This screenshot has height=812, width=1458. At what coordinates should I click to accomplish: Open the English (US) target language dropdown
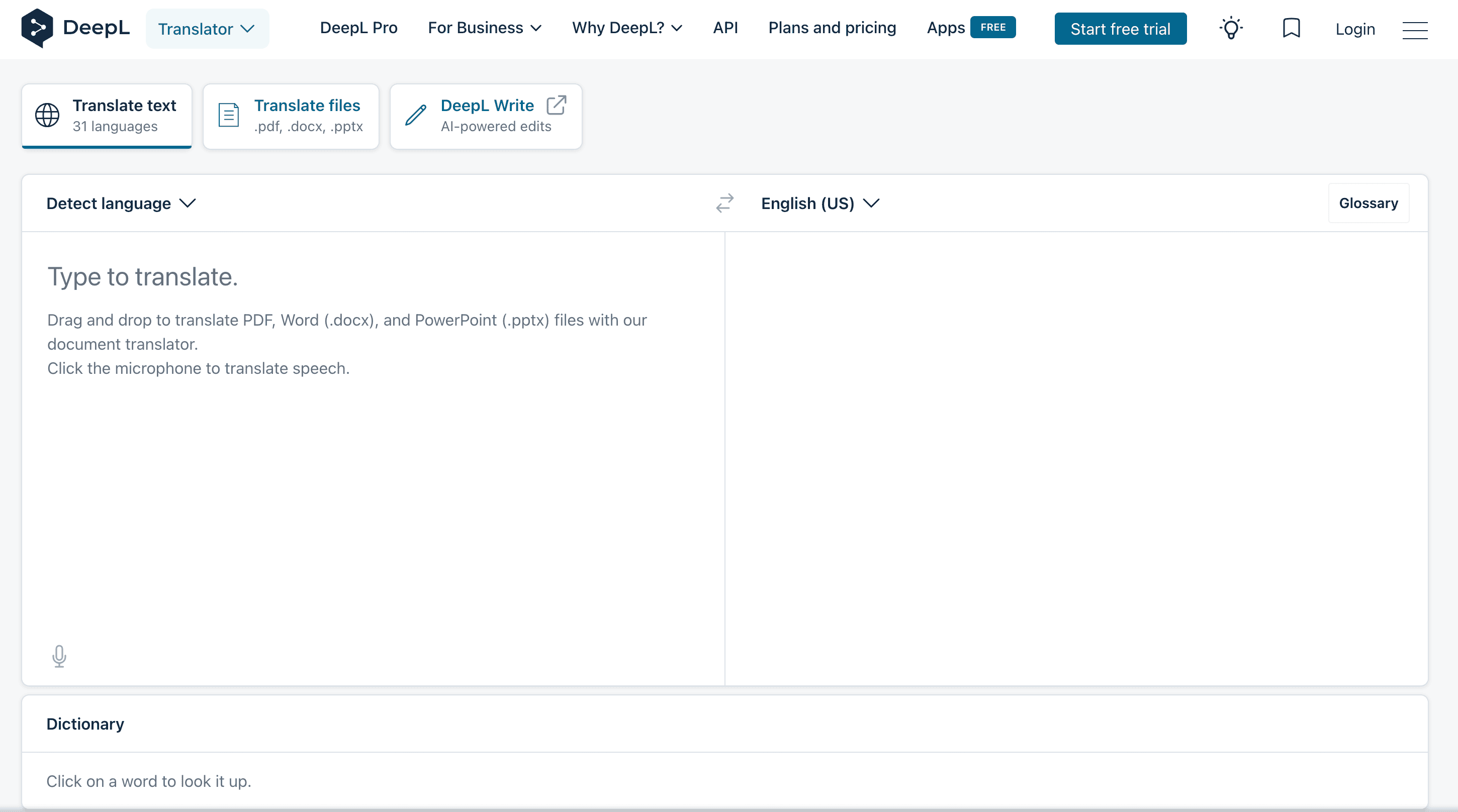click(x=820, y=203)
